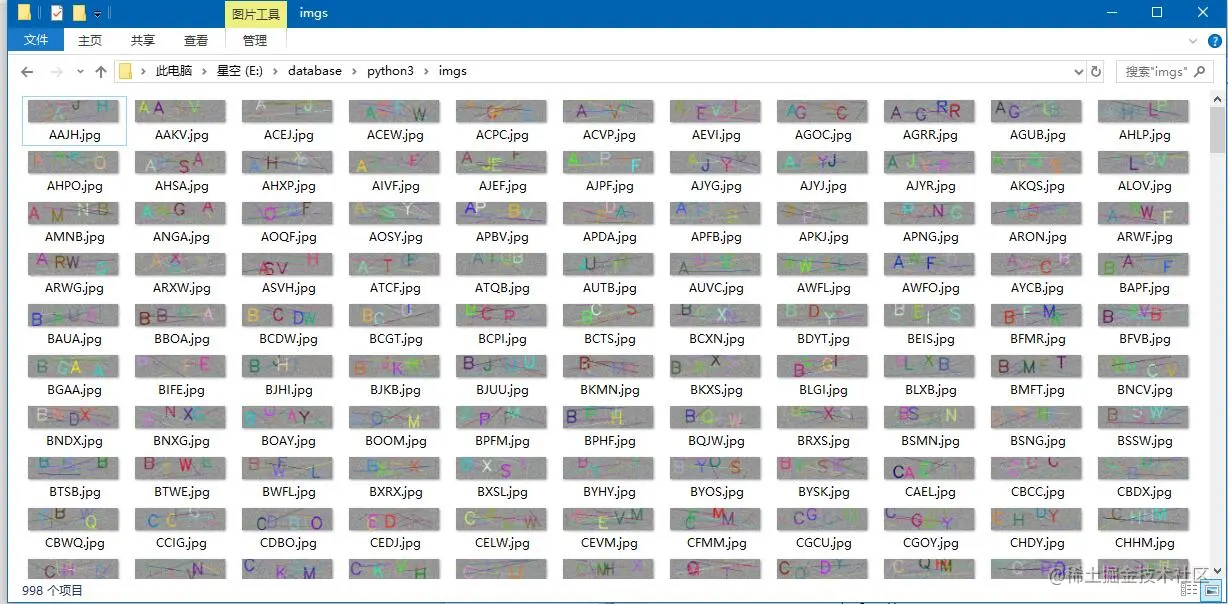Click the BNCV.jpg file name
The height and width of the screenshot is (604, 1228).
pyautogui.click(x=1144, y=390)
